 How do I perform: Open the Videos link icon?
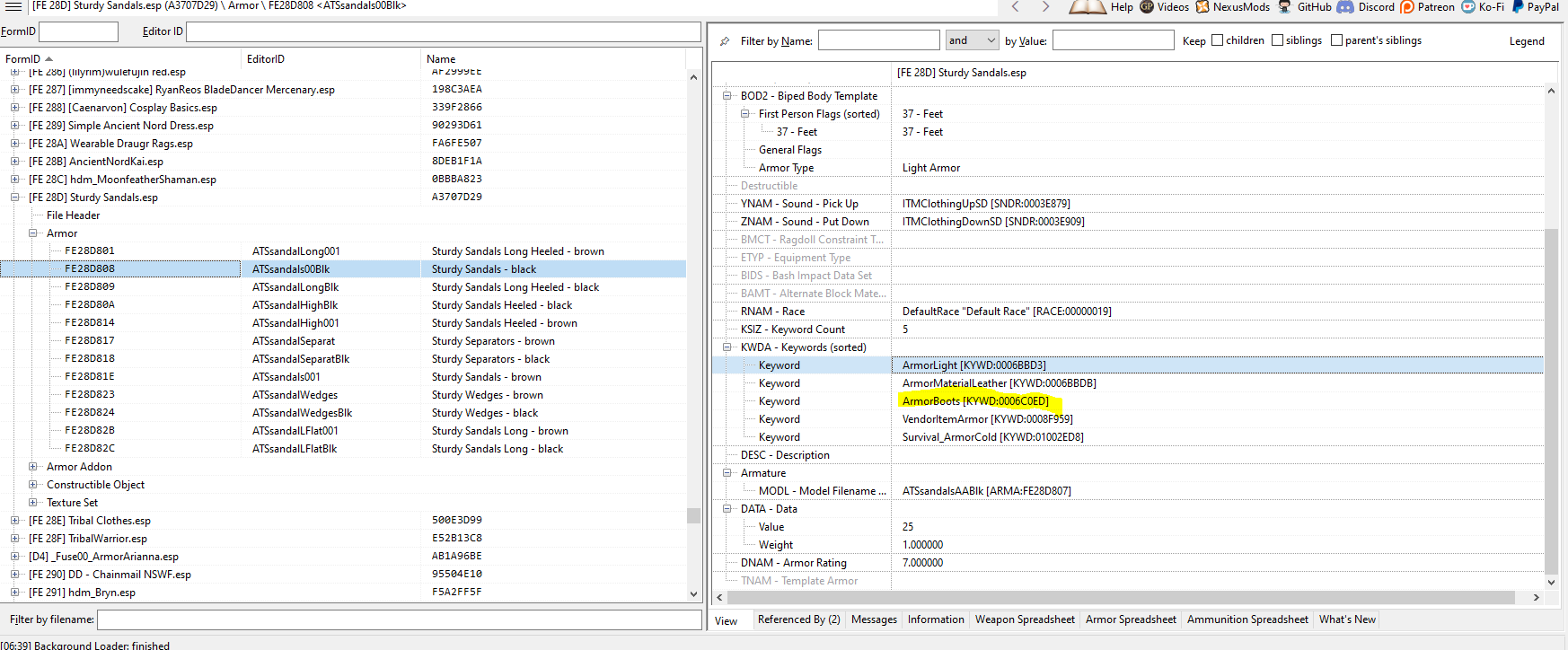1147,6
